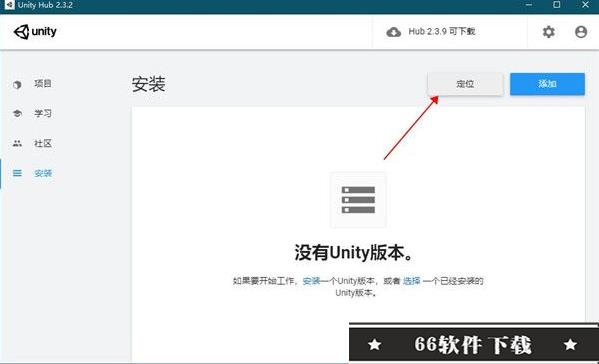Viewport: 599px width, 364px height.
Task: Open settings with the gear icon
Action: (x=549, y=32)
